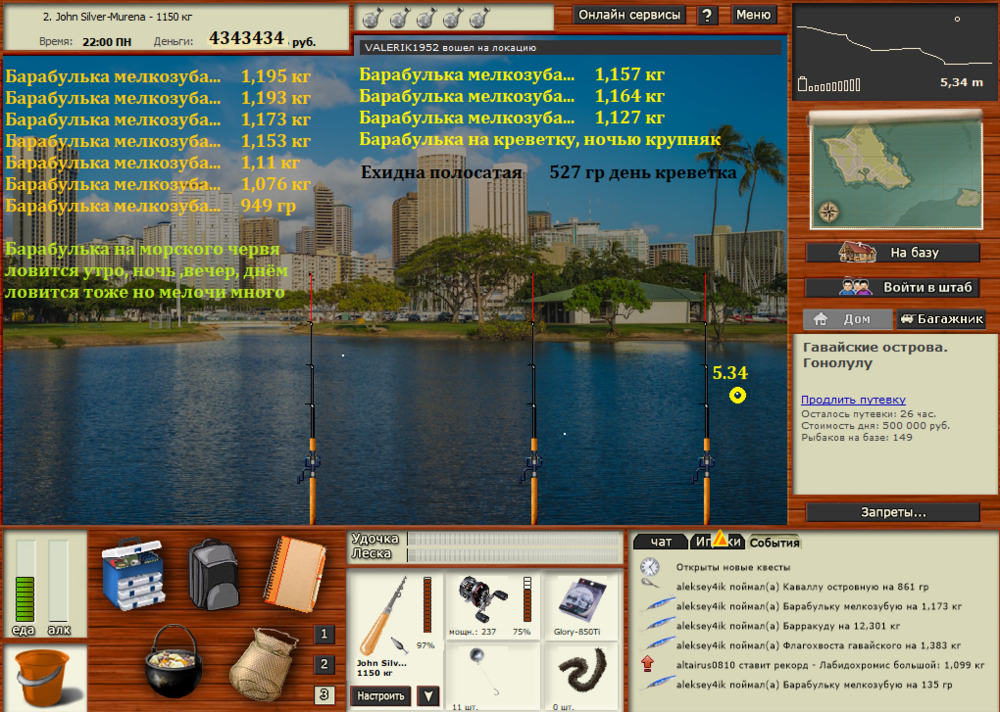Screen dimensions: 1000x712
Task: Expand the dropdown arrow next to Настроить
Action: click(x=428, y=696)
